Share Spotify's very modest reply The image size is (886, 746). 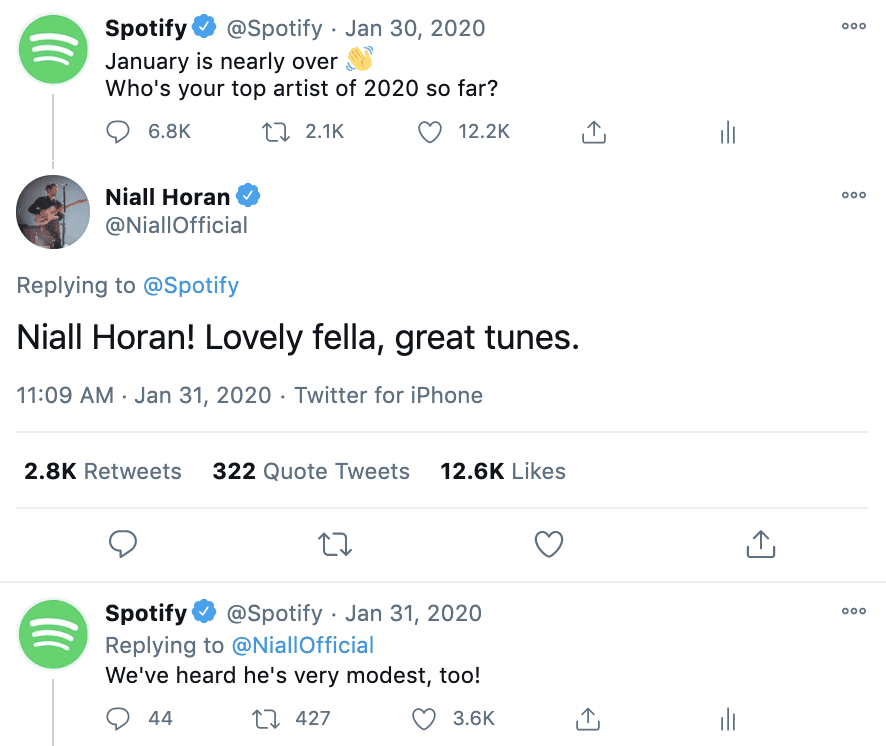(588, 718)
